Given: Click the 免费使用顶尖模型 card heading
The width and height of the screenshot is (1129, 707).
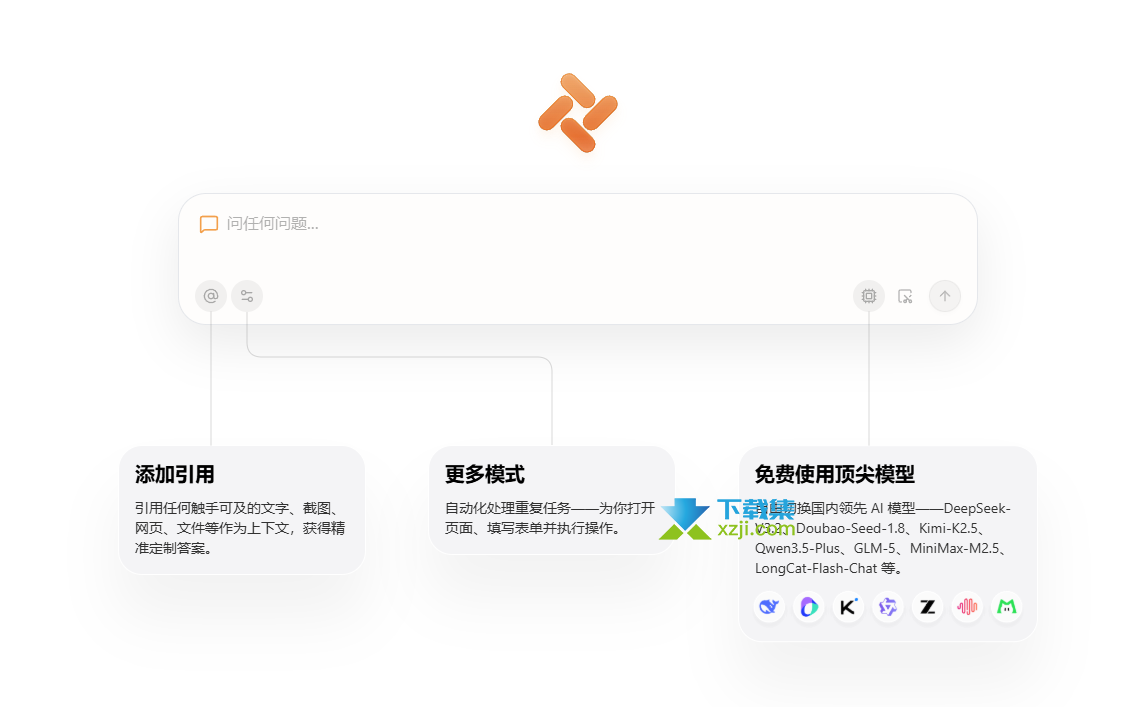Looking at the screenshot, I should (835, 474).
